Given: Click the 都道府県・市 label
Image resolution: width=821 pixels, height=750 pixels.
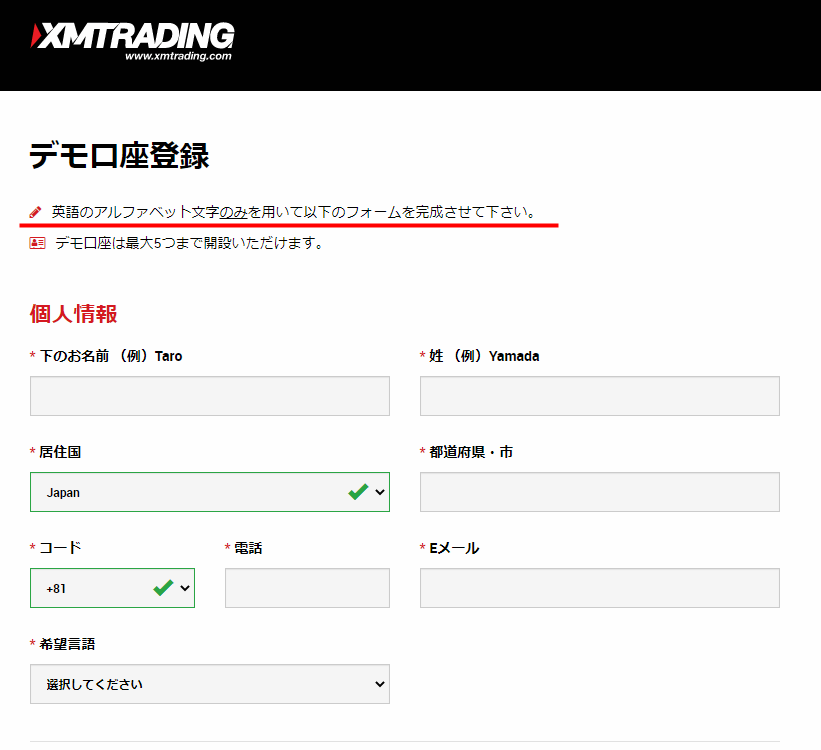Looking at the screenshot, I should click(471, 452).
